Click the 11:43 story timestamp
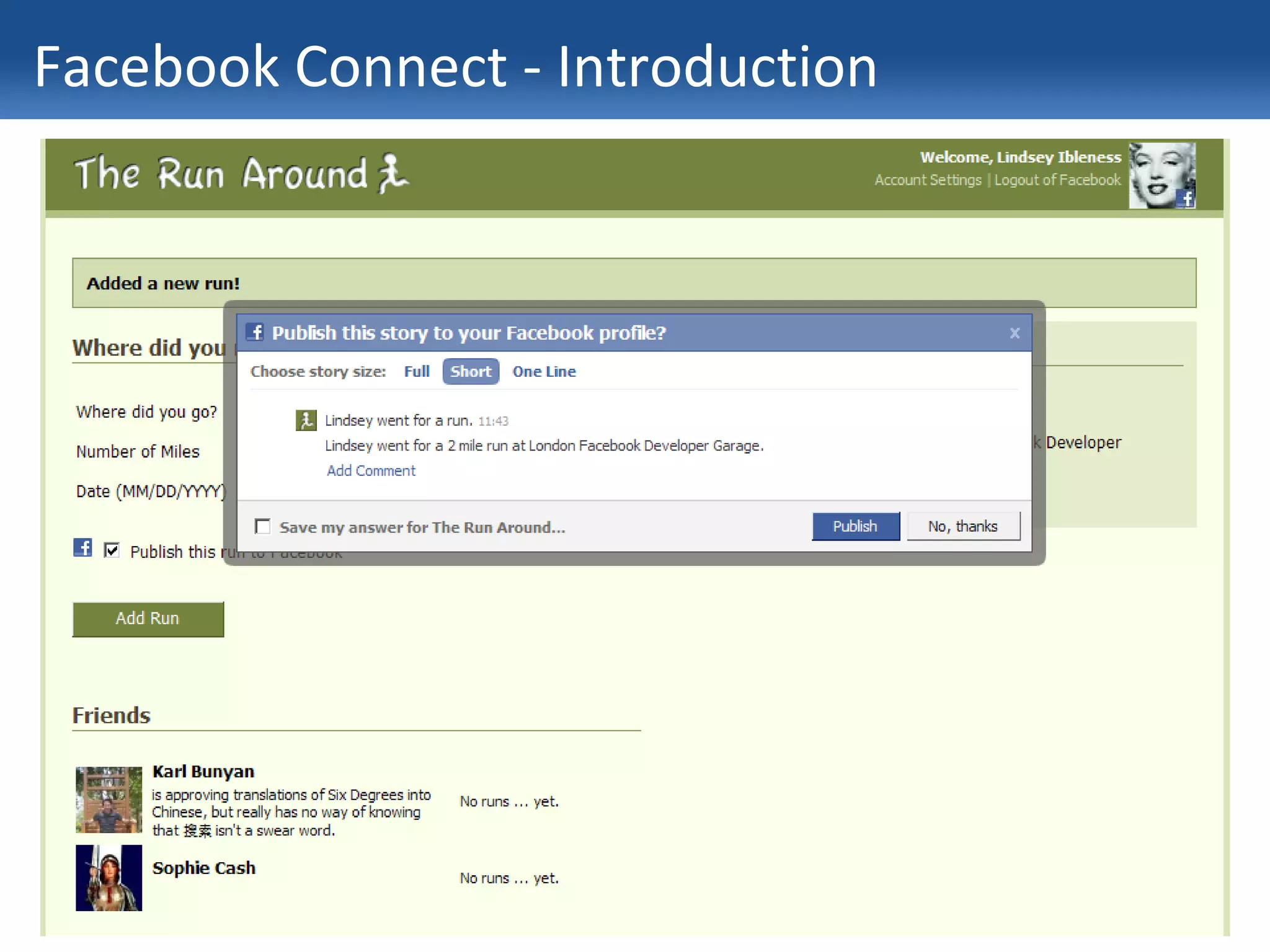This screenshot has height=952, width=1270. [493, 421]
